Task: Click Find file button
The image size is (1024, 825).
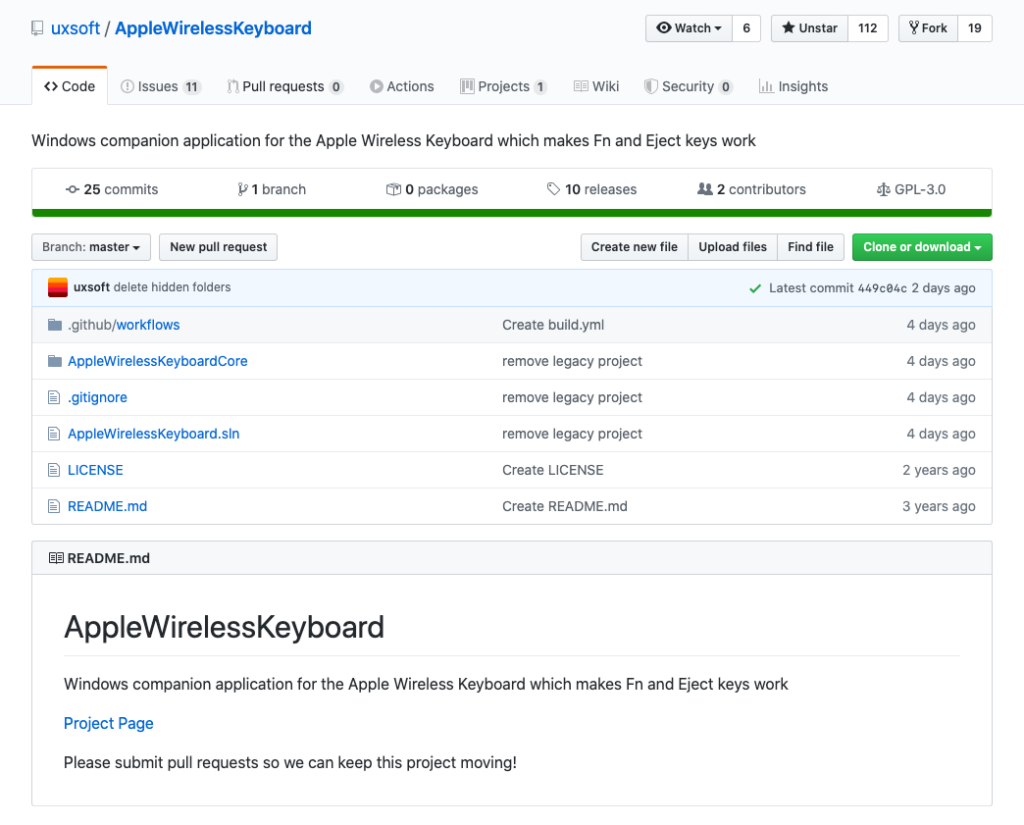Action: click(810, 247)
